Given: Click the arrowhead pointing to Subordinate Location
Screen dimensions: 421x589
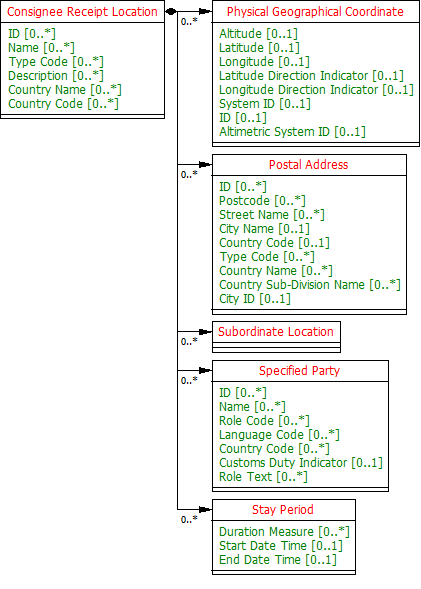Looking at the screenshot, I should [x=205, y=331].
